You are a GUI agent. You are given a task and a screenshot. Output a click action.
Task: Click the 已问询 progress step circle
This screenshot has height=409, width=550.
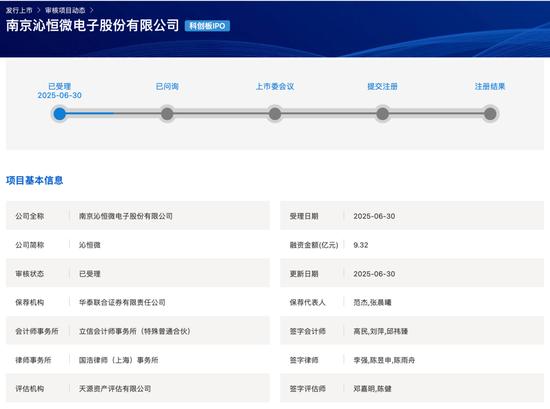(x=167, y=114)
